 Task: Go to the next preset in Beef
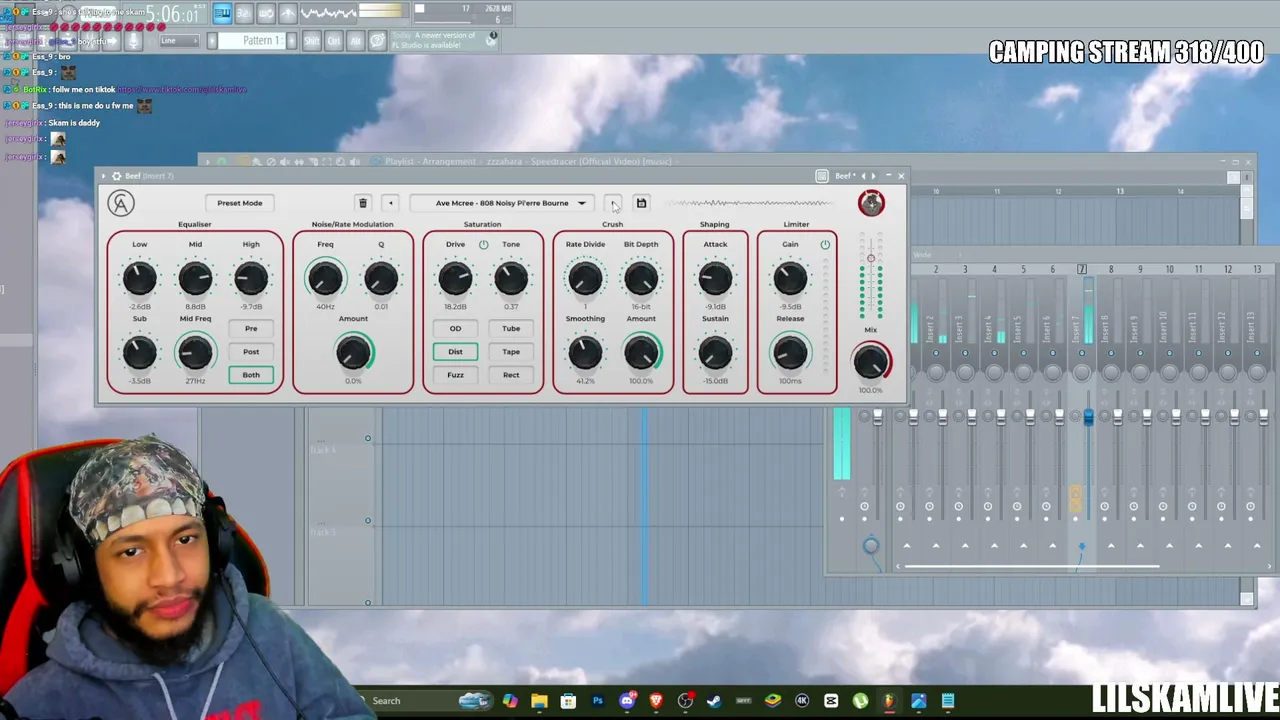(614, 203)
